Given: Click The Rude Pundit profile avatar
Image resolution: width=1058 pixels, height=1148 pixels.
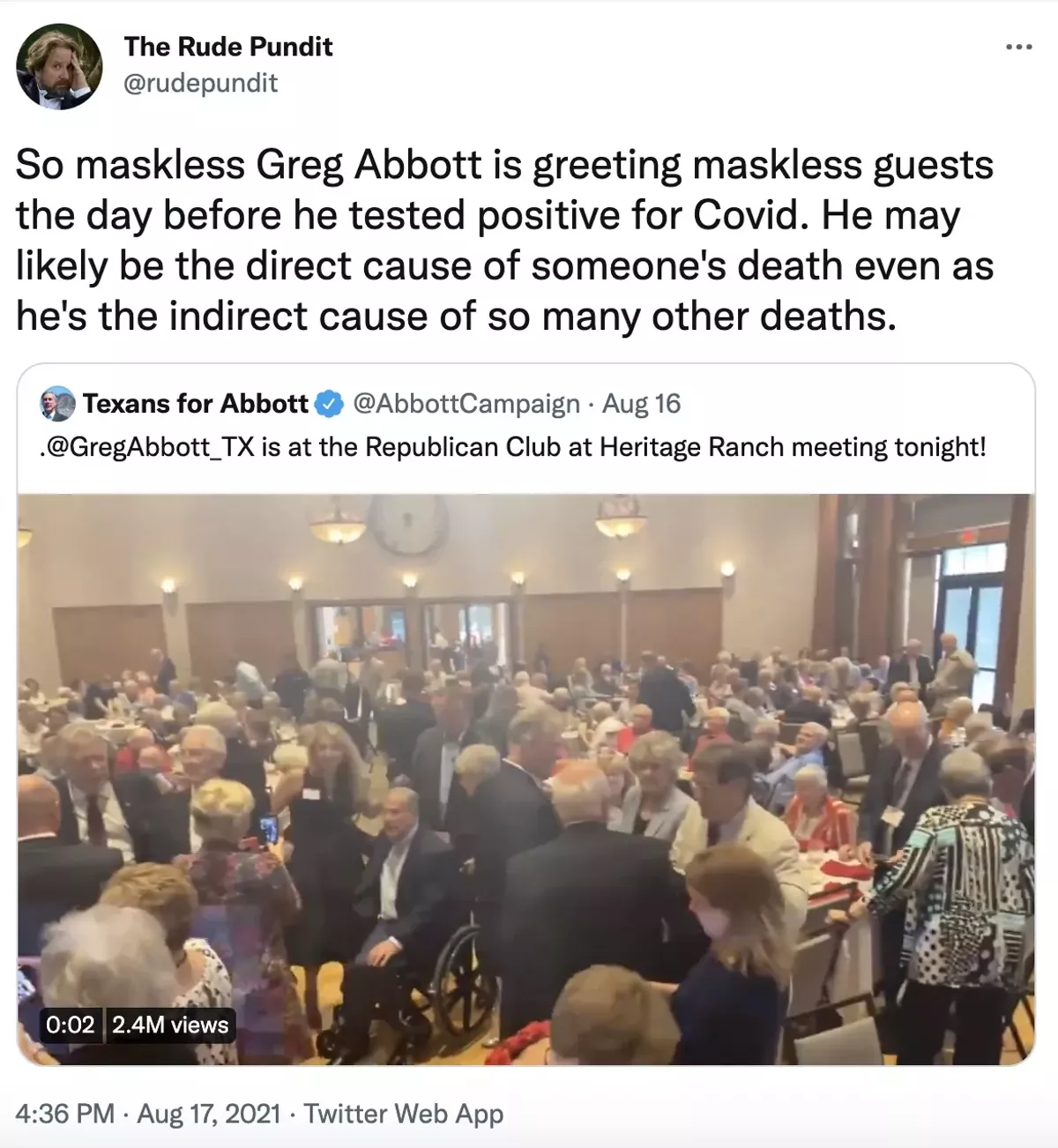Looking at the screenshot, I should (x=60, y=67).
